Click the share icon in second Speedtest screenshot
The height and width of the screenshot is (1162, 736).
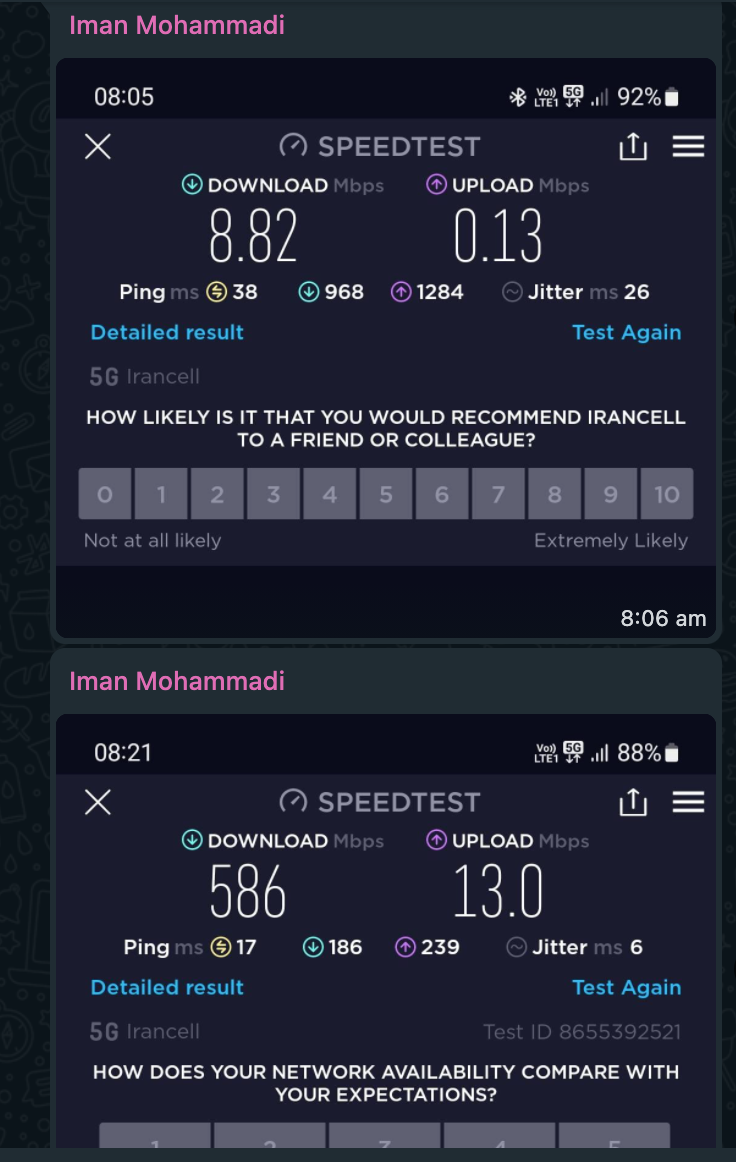tap(633, 802)
